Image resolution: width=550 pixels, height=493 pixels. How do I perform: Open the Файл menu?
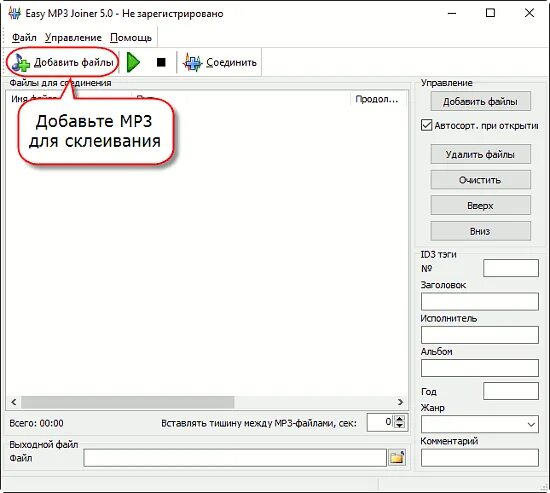click(24, 38)
